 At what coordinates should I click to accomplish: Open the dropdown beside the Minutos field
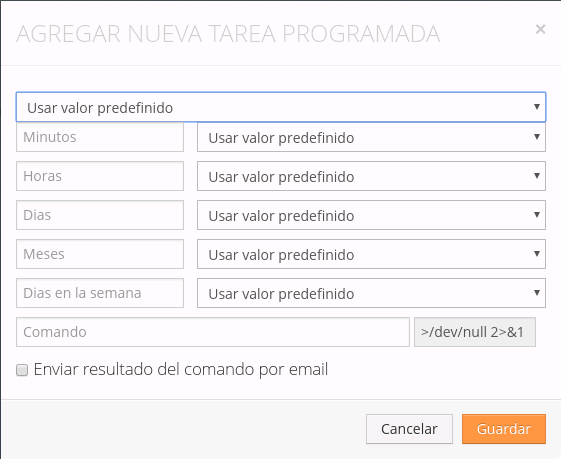pyautogui.click(x=371, y=137)
